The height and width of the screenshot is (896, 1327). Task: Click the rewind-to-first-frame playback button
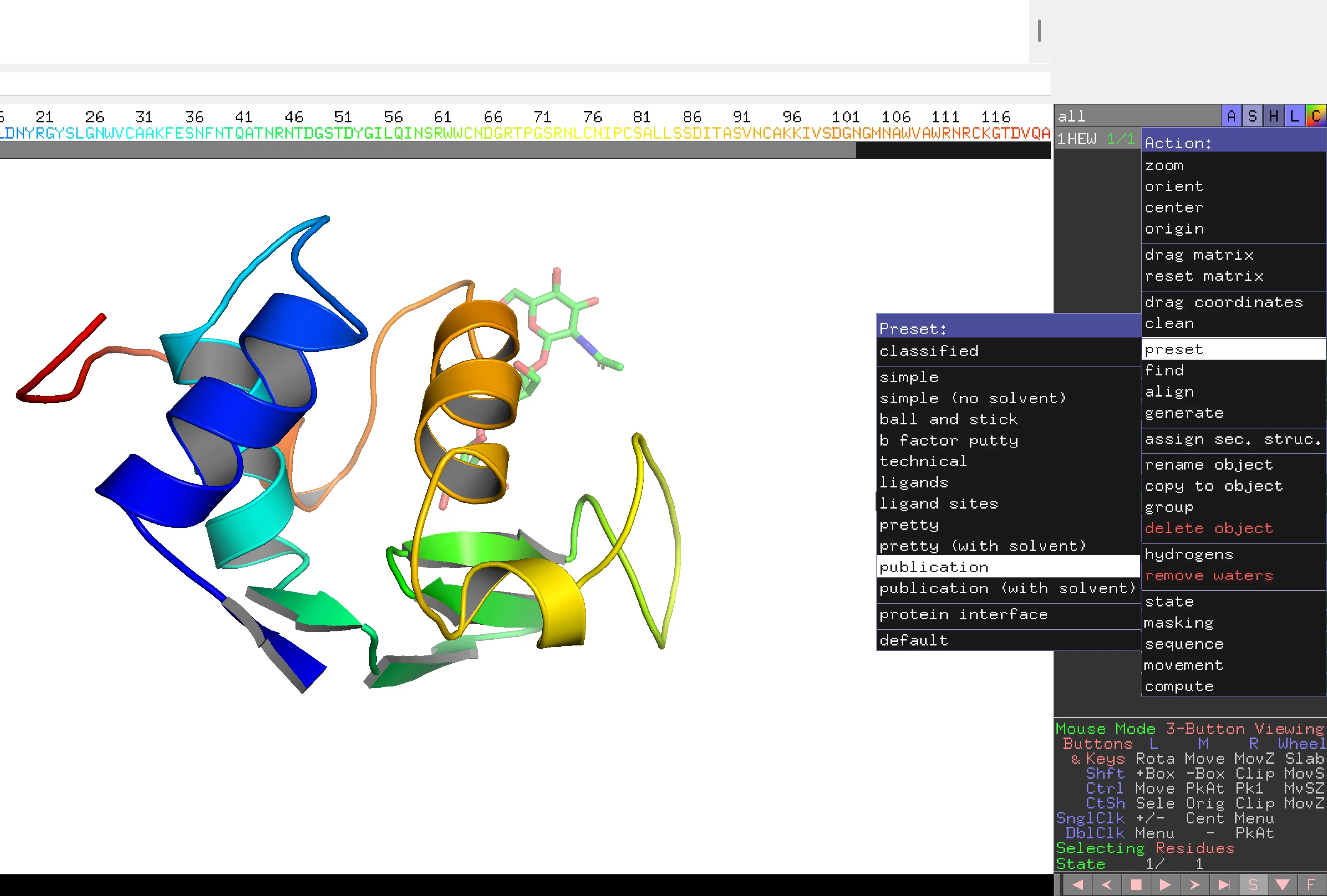(x=1078, y=884)
